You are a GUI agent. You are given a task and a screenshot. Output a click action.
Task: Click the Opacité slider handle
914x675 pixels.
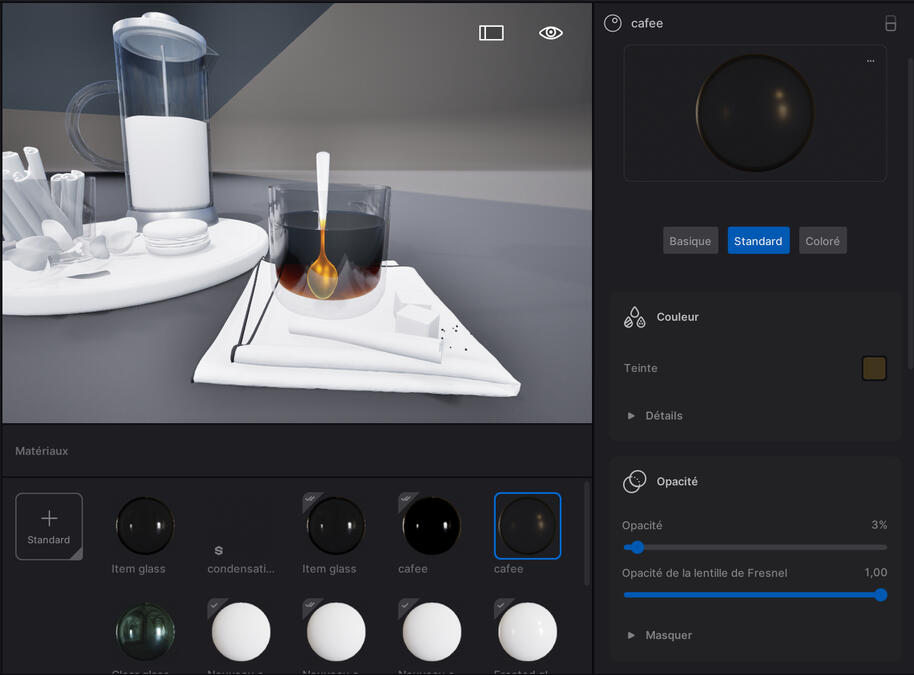coord(637,547)
